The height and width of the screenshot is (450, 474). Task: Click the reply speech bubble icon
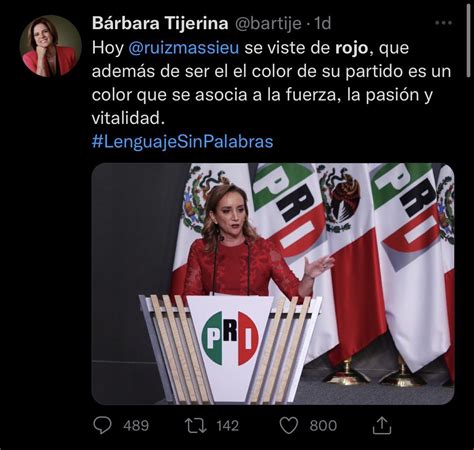click(102, 425)
